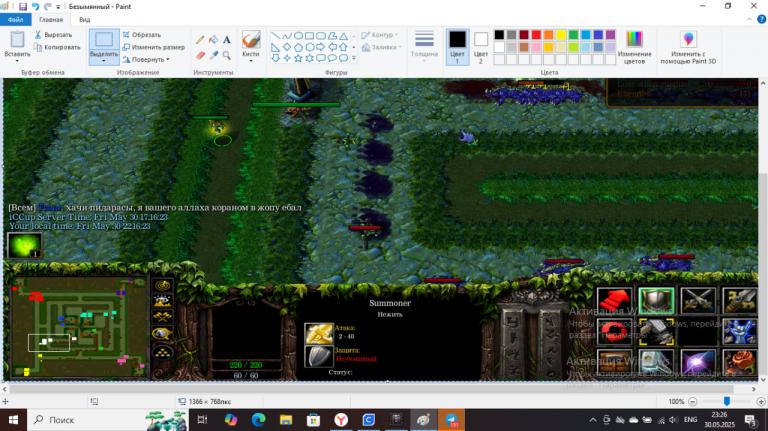Open the Повернуть rotate dropdown
This screenshot has width=768, height=431.
click(x=146, y=59)
